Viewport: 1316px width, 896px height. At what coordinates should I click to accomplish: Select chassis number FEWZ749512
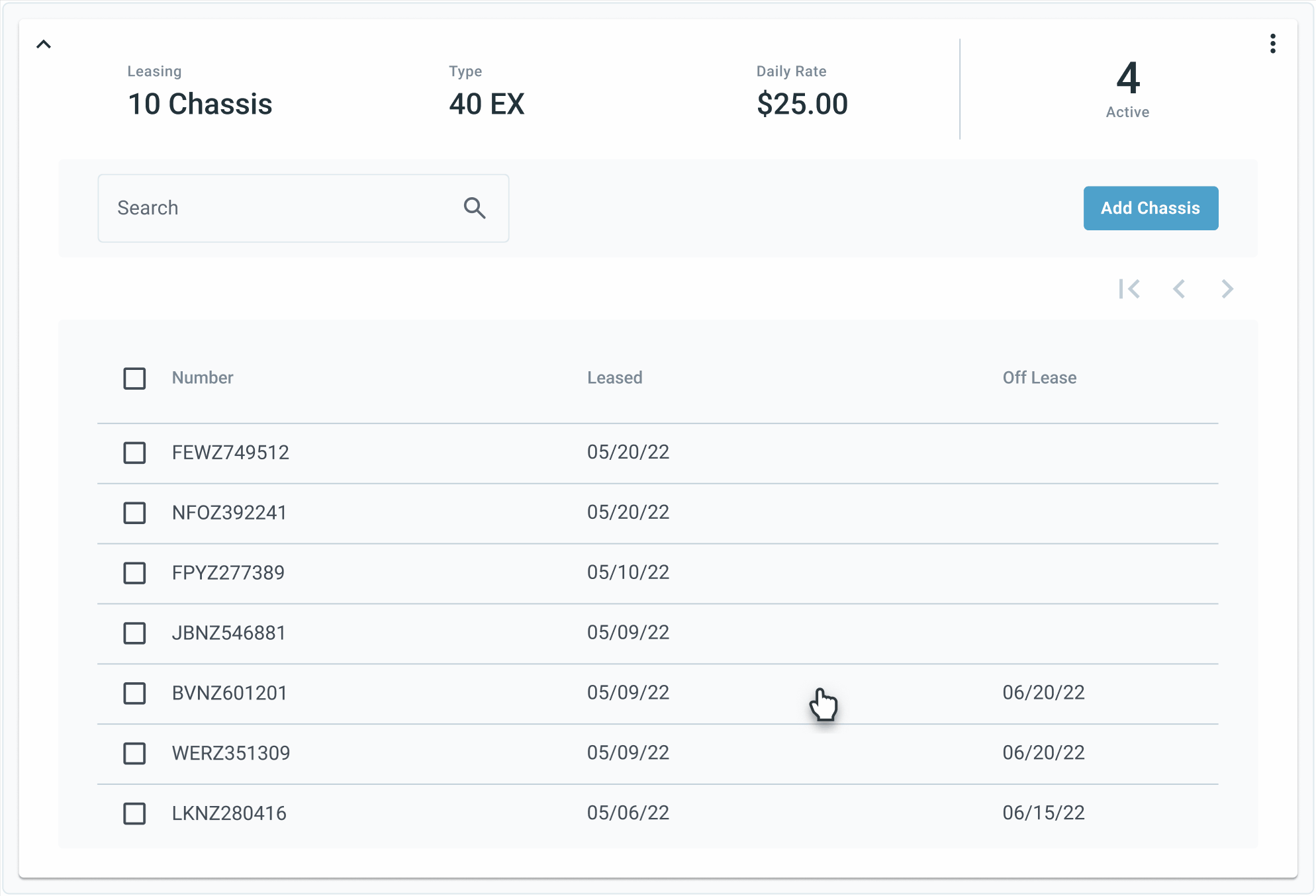pyautogui.click(x=230, y=453)
